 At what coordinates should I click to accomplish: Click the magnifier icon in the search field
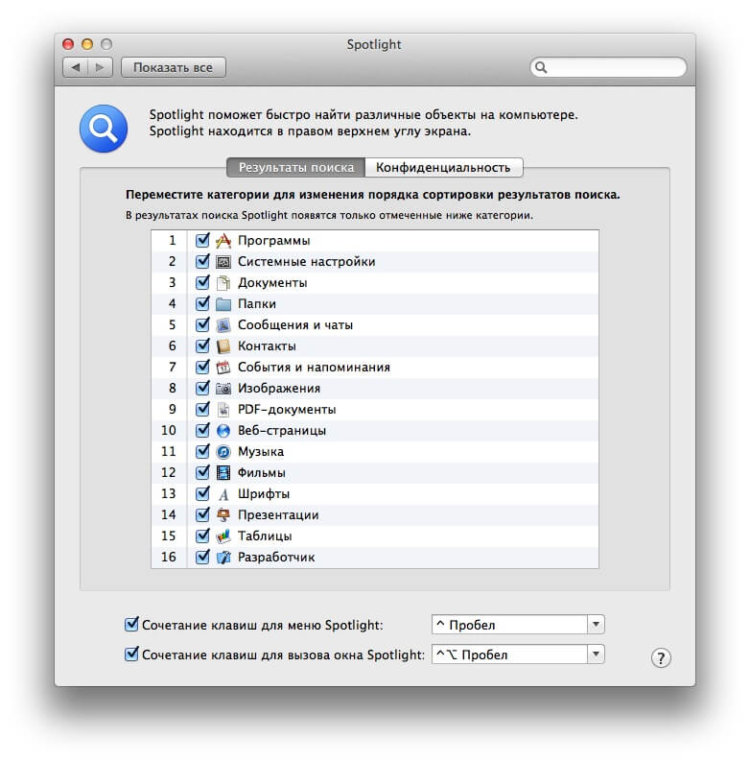(x=541, y=68)
